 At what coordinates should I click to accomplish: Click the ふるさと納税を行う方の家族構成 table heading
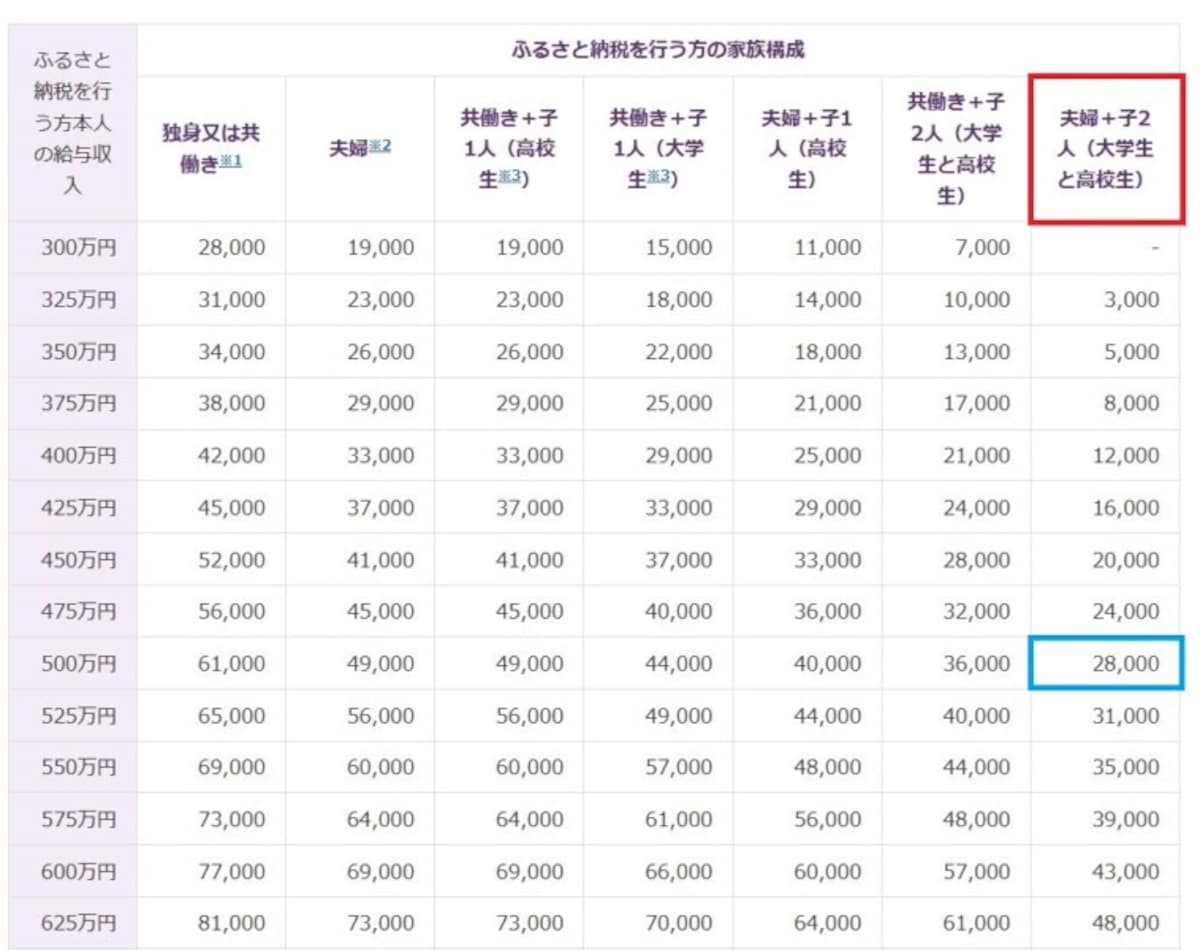[656, 50]
